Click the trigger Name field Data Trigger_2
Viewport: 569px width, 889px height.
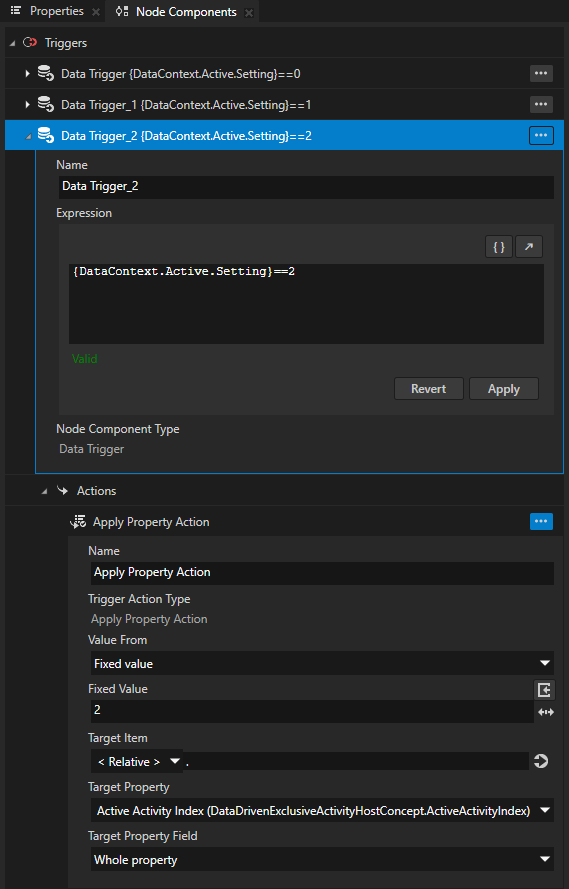click(306, 187)
